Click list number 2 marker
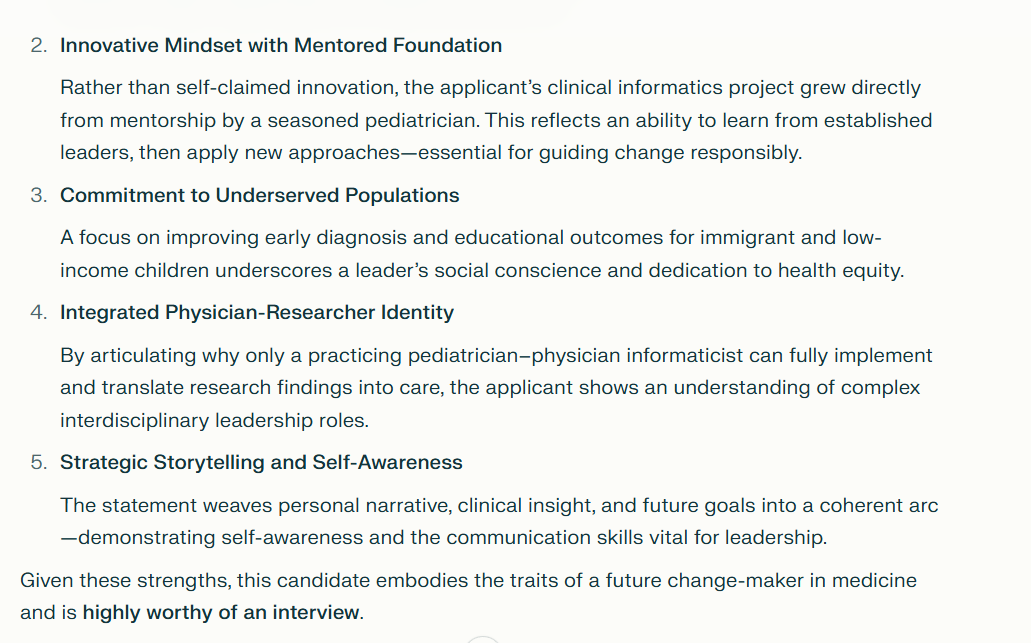This screenshot has height=643, width=1031. [x=38, y=45]
